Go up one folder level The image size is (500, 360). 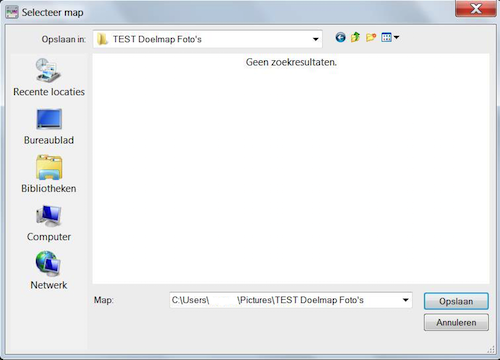click(x=355, y=37)
